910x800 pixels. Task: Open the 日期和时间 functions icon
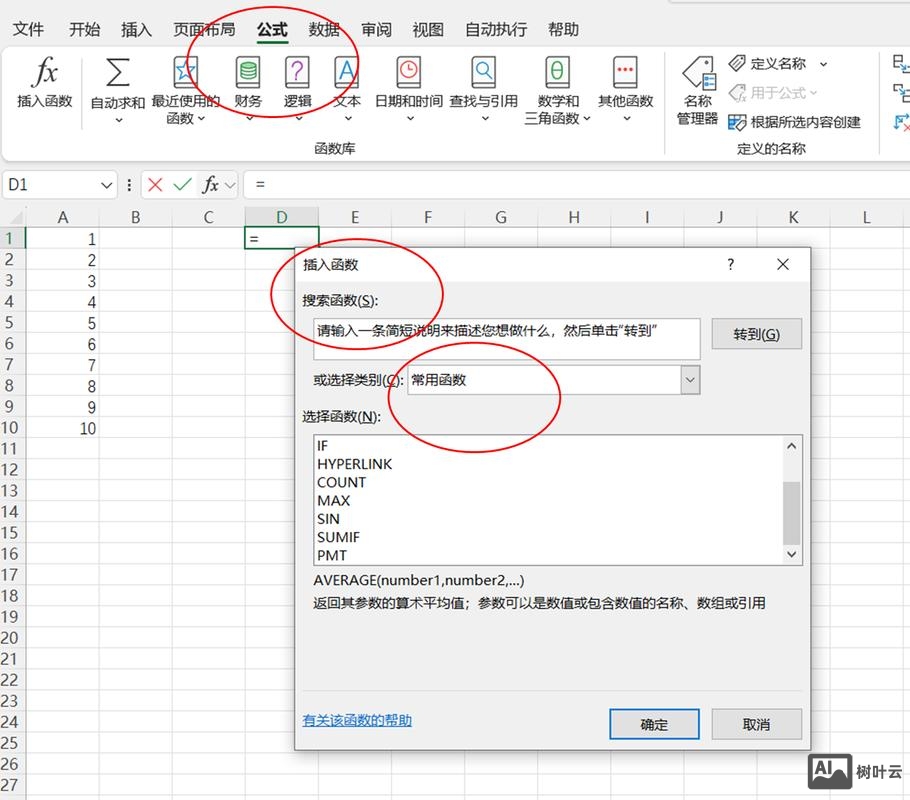[408, 74]
